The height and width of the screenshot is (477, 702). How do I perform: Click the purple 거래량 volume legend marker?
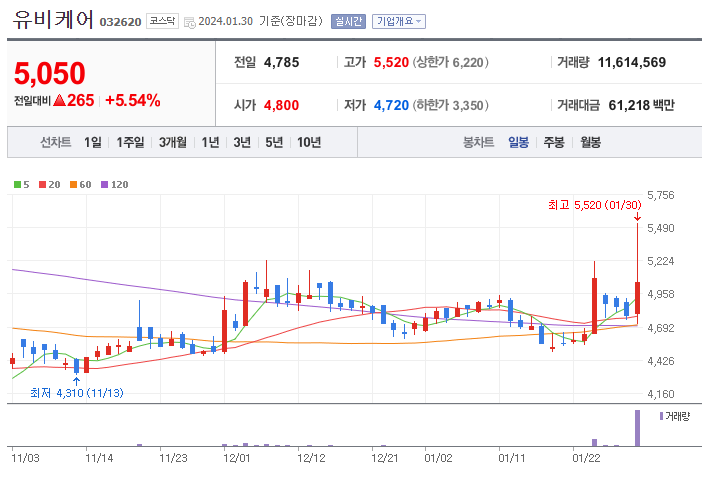(661, 416)
